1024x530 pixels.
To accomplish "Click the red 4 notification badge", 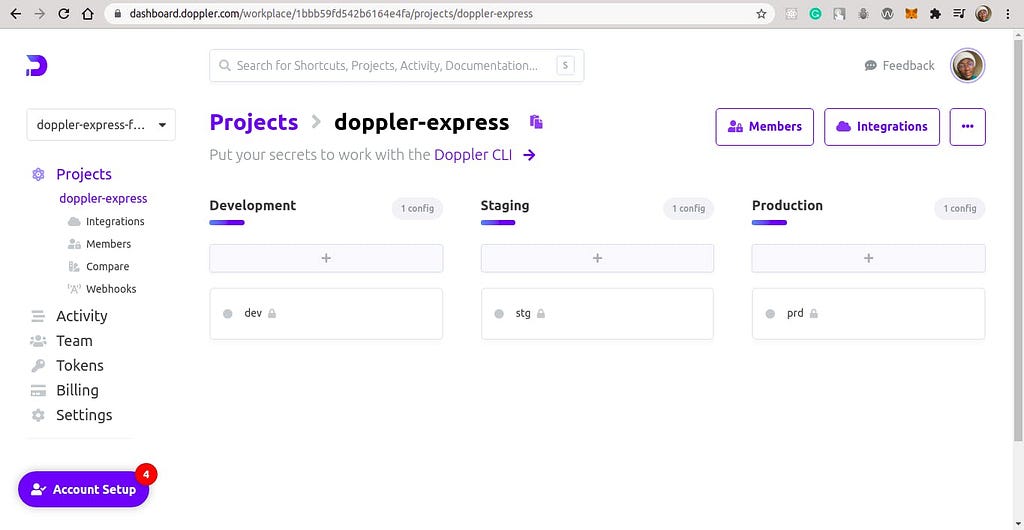I will tap(146, 475).
